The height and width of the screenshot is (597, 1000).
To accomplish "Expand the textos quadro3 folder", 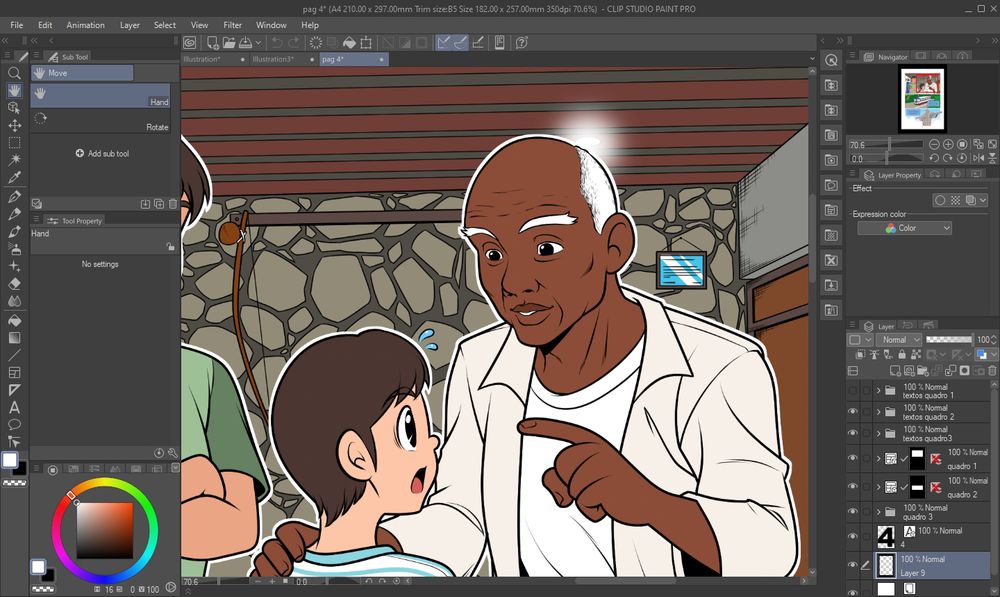I will click(878, 433).
